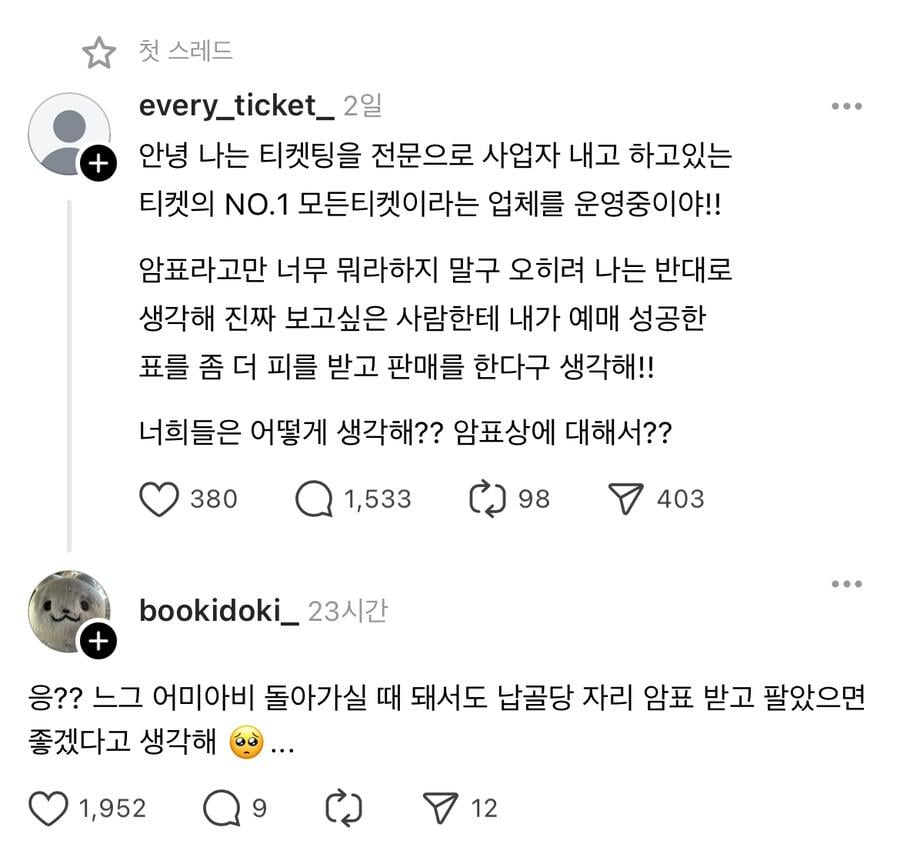Open more options for bookidoki_ reply
The height and width of the screenshot is (844, 900).
846,584
